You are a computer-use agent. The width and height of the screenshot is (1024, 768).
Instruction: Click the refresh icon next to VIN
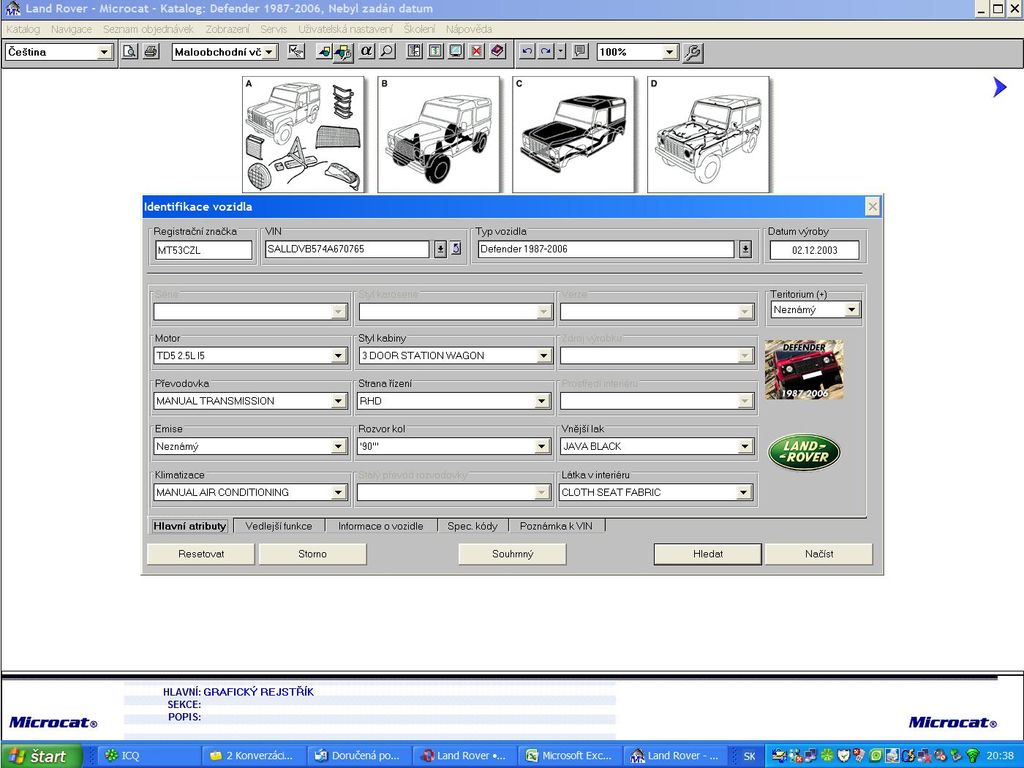[456, 249]
